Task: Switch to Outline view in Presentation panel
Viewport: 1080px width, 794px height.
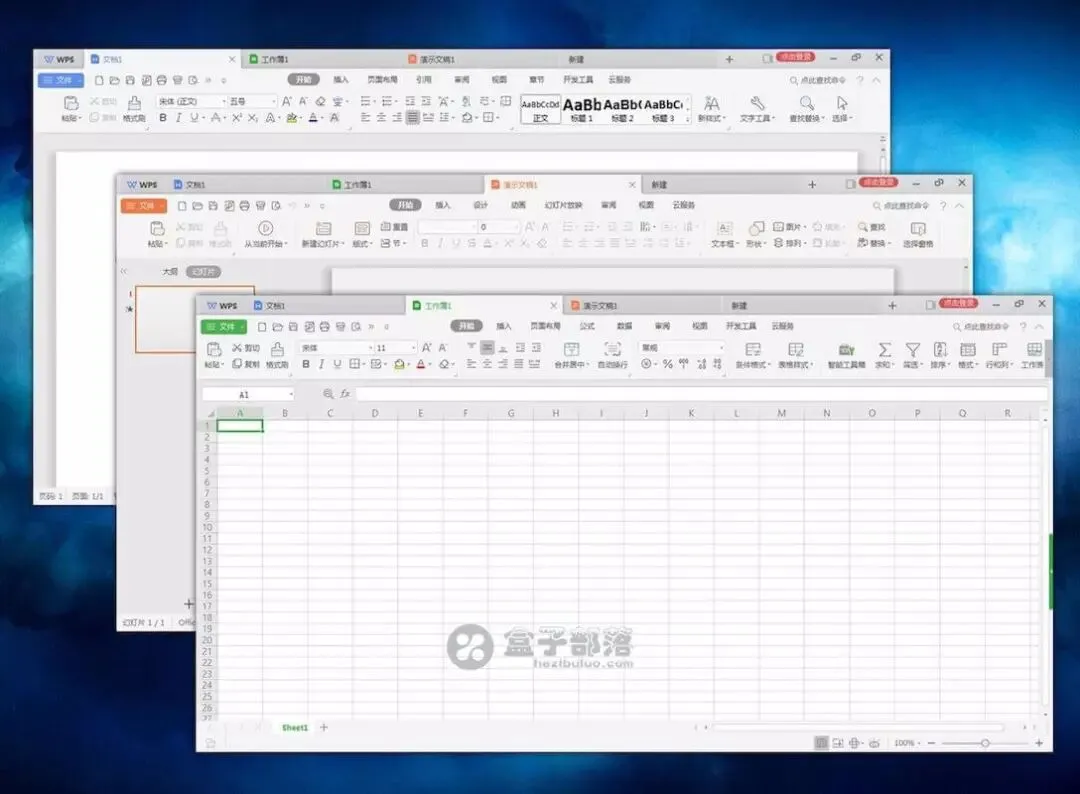Action: tap(169, 272)
